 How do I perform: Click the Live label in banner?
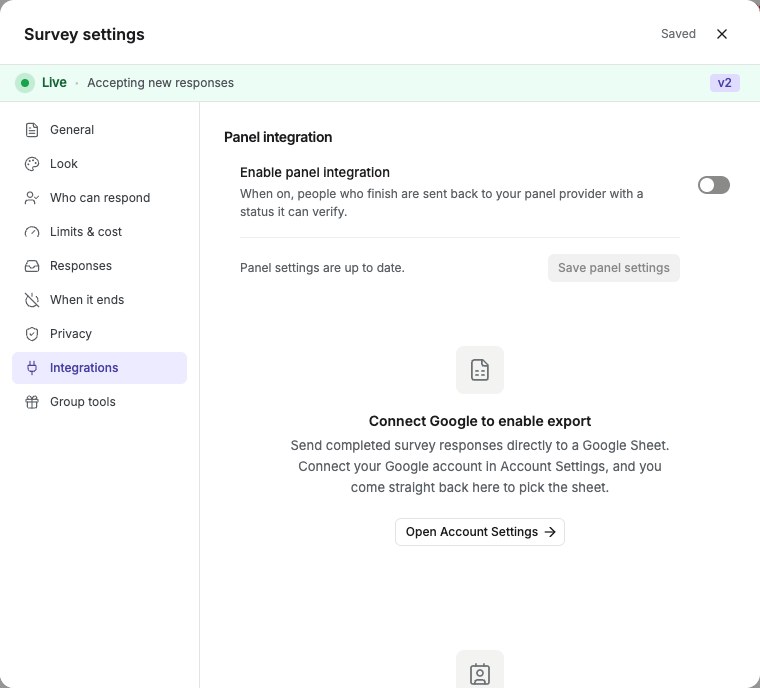point(54,82)
